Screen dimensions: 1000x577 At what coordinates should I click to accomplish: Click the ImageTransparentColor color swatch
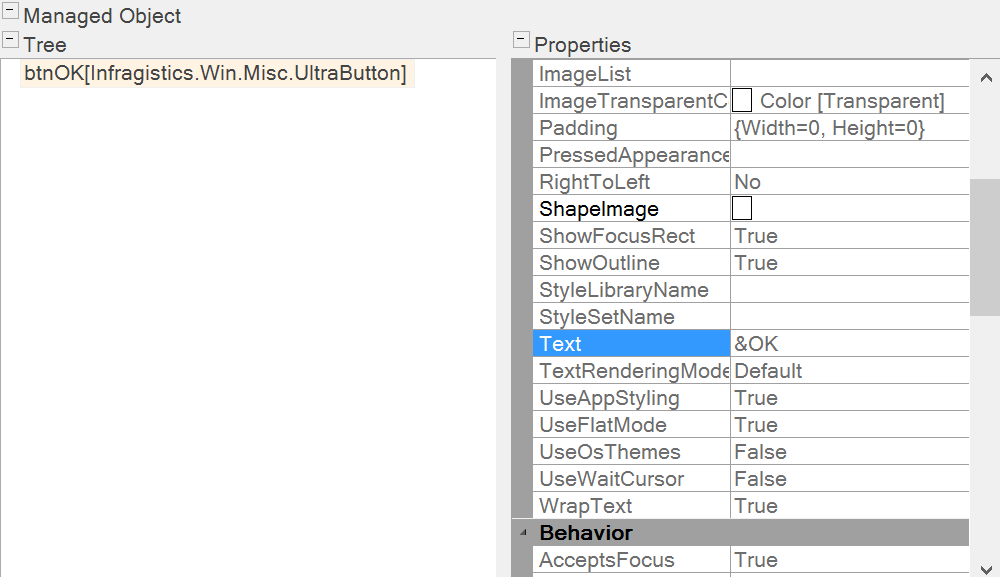[x=742, y=101]
